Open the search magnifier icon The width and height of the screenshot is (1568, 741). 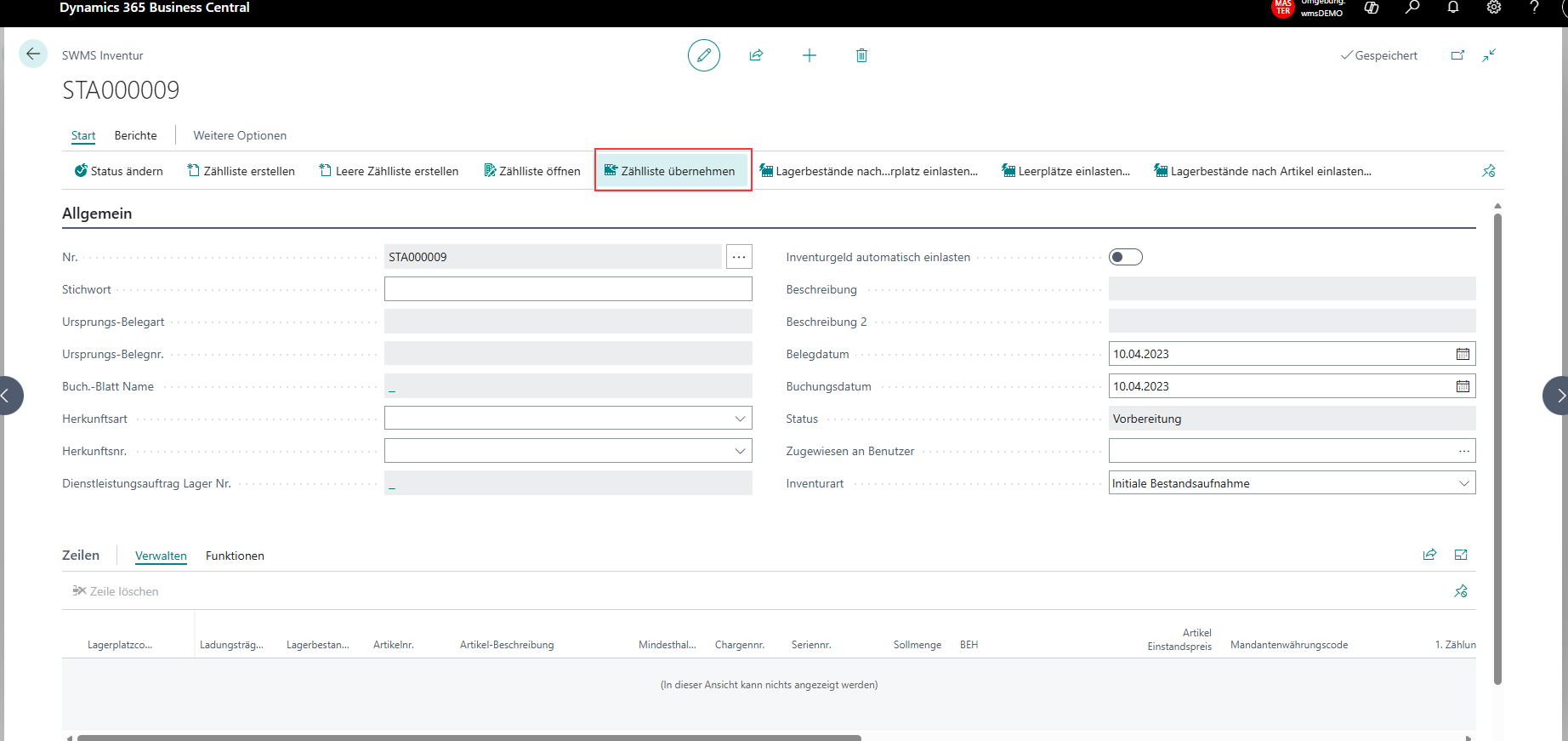point(1412,8)
